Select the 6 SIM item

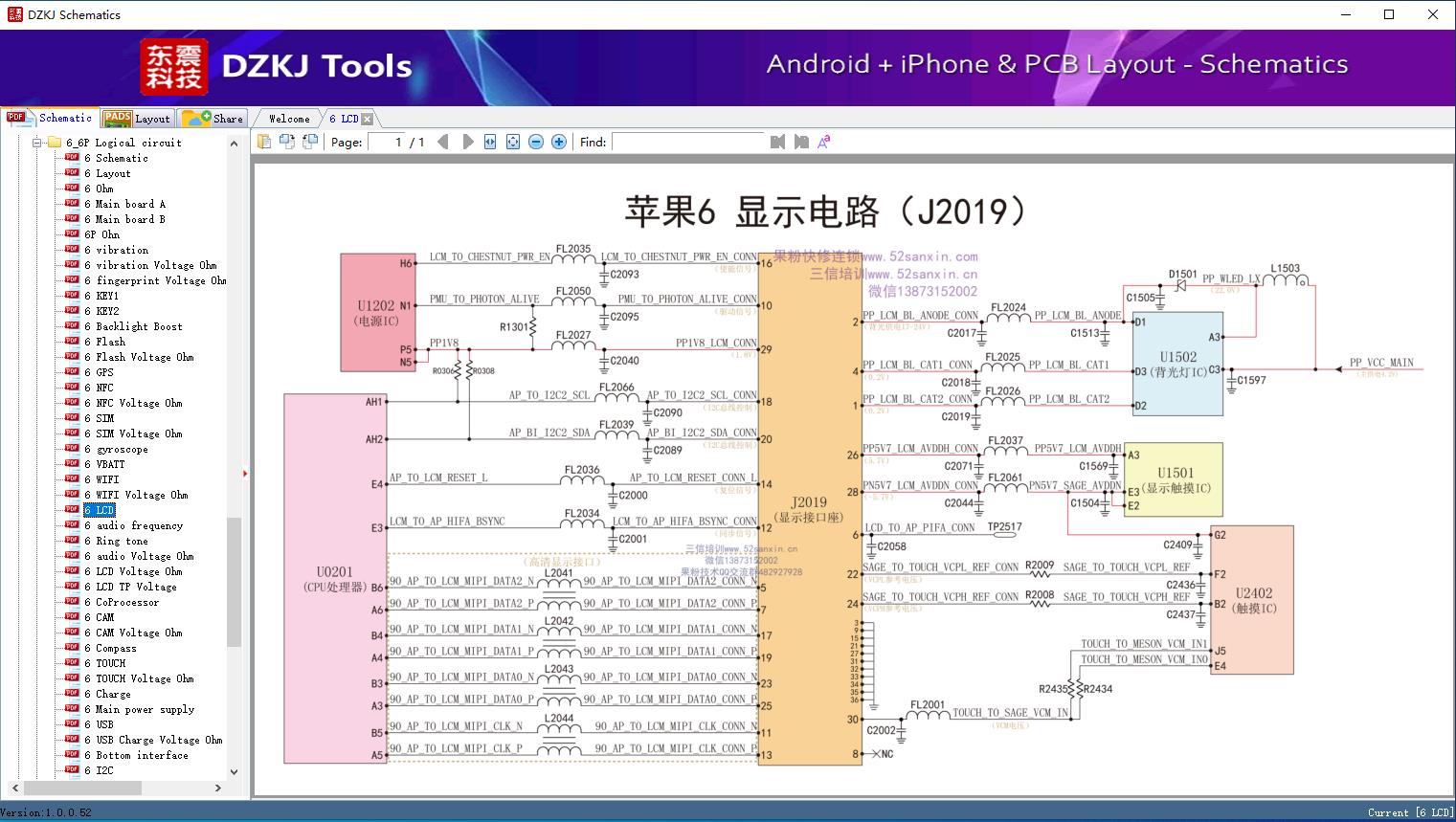pyautogui.click(x=99, y=418)
